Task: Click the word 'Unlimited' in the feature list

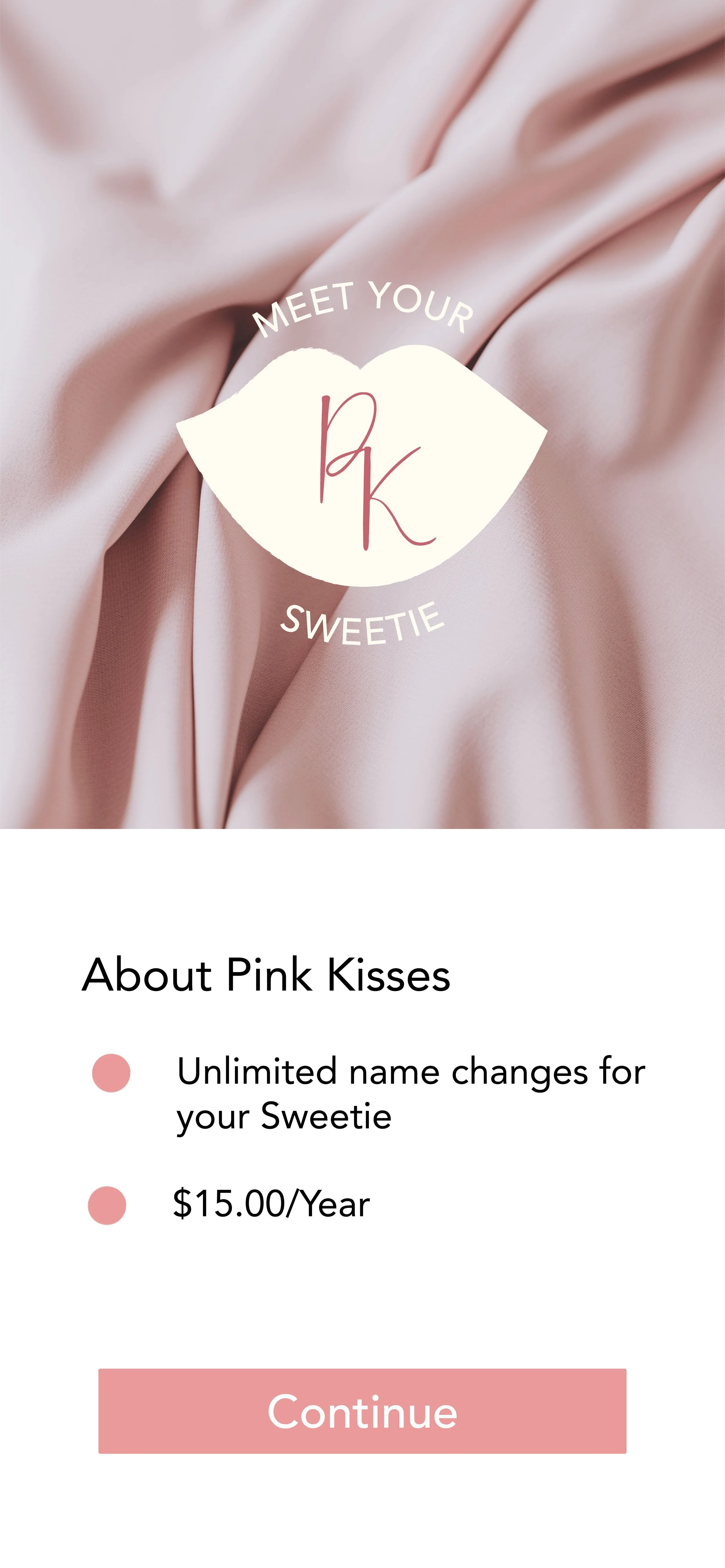Action: (x=256, y=1072)
